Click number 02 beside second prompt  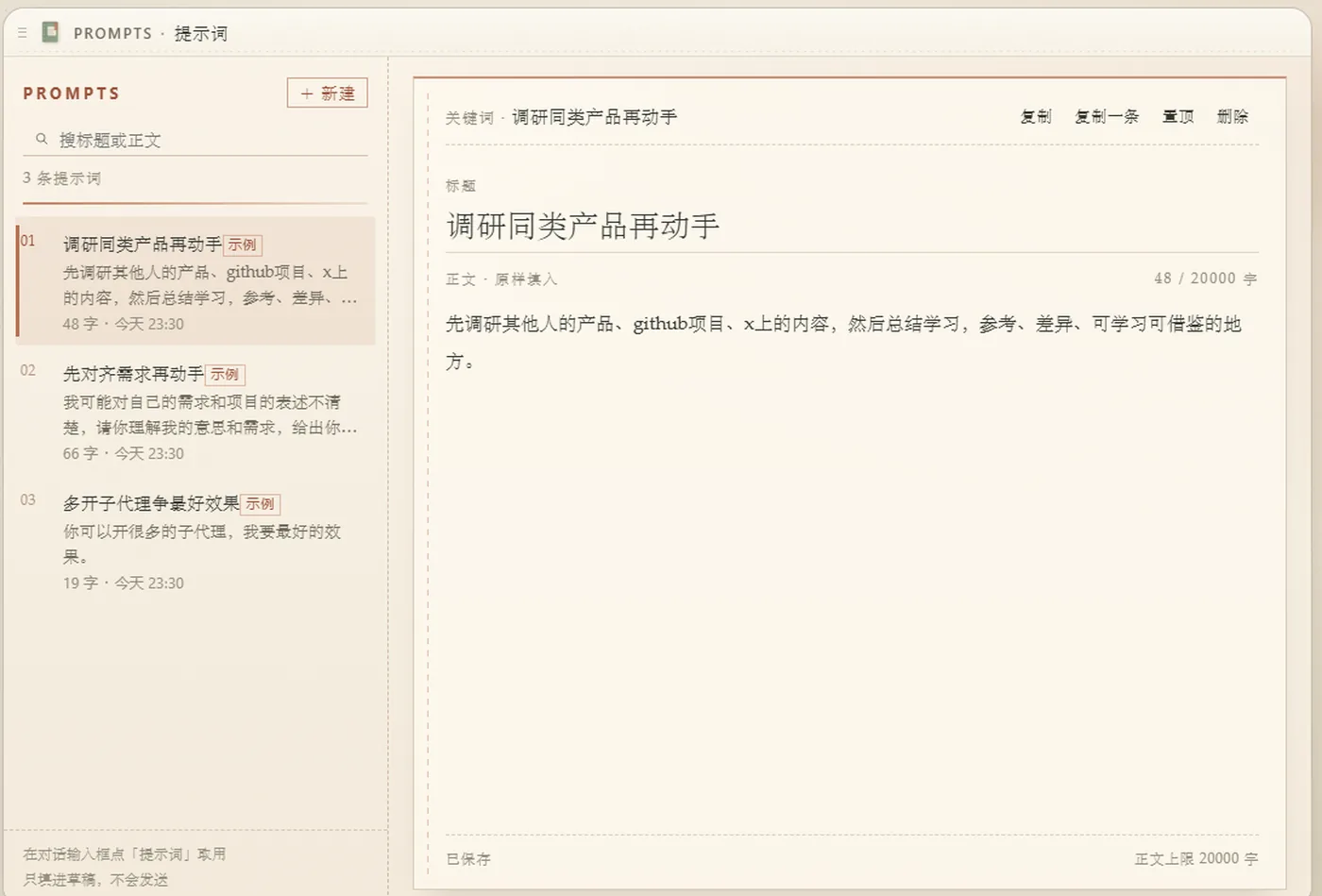28,370
